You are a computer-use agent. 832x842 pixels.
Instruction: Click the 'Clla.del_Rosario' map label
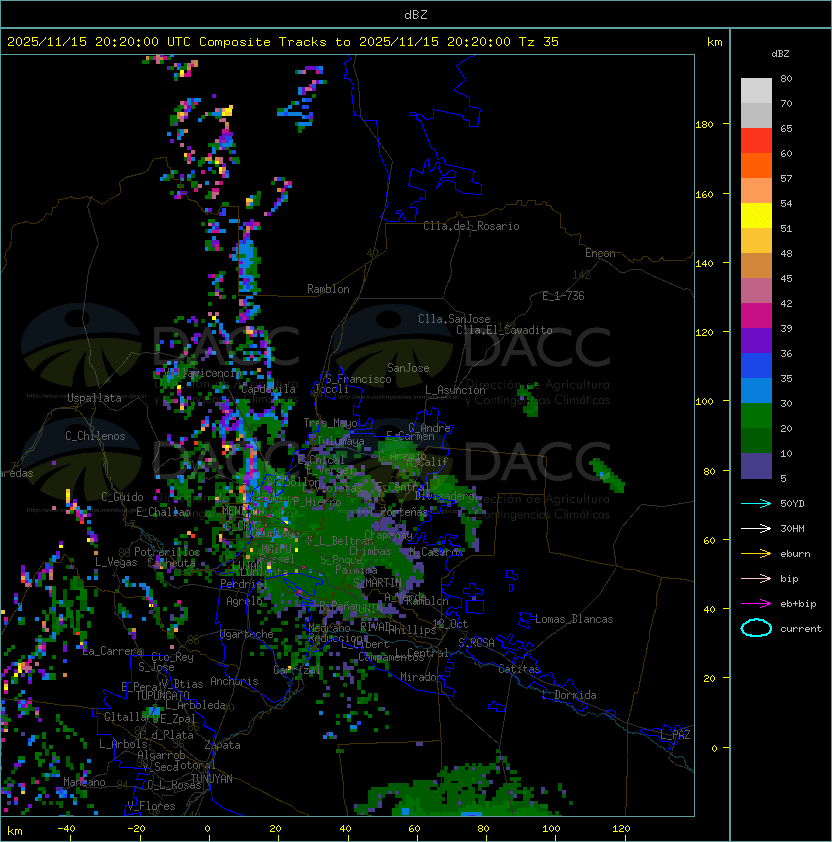coord(471,226)
